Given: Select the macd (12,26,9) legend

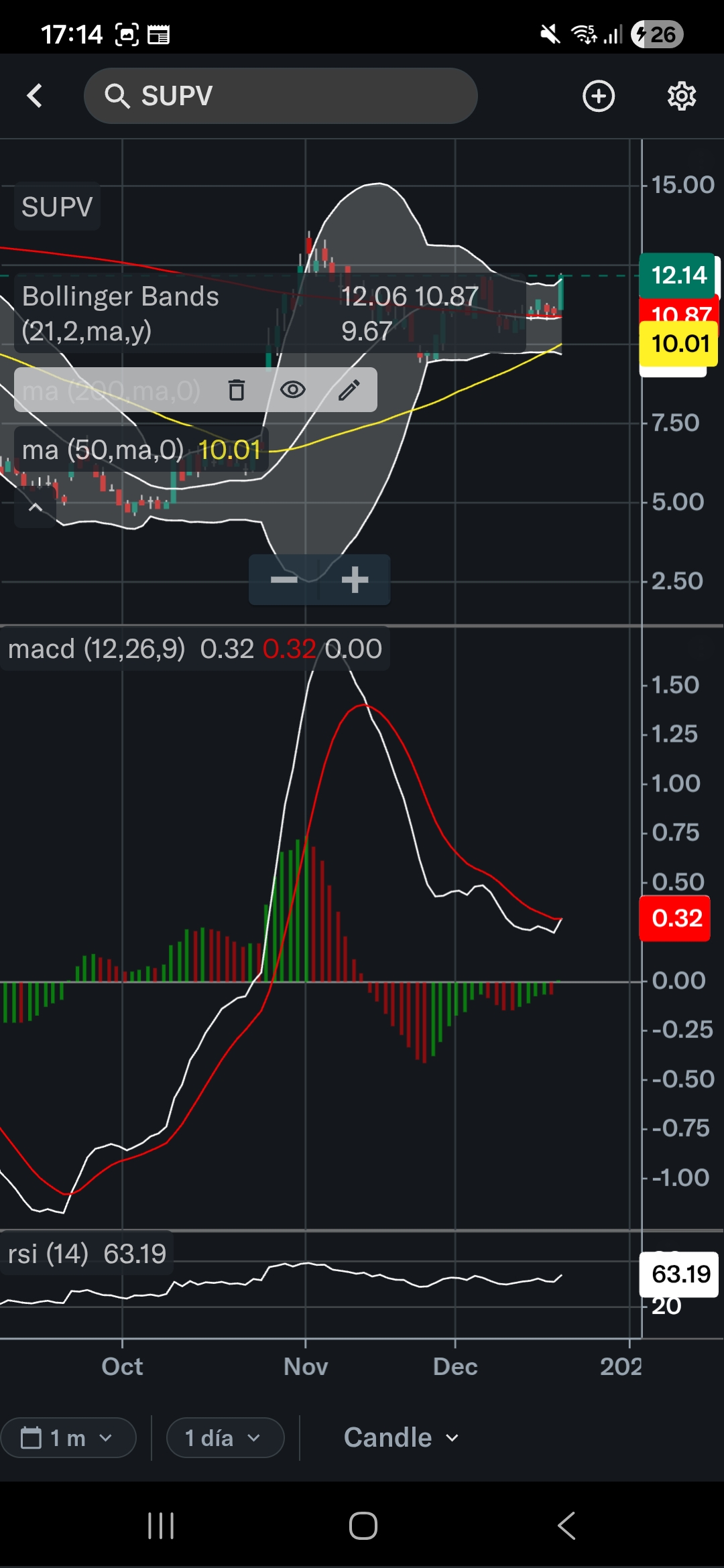Looking at the screenshot, I should tap(97, 649).
